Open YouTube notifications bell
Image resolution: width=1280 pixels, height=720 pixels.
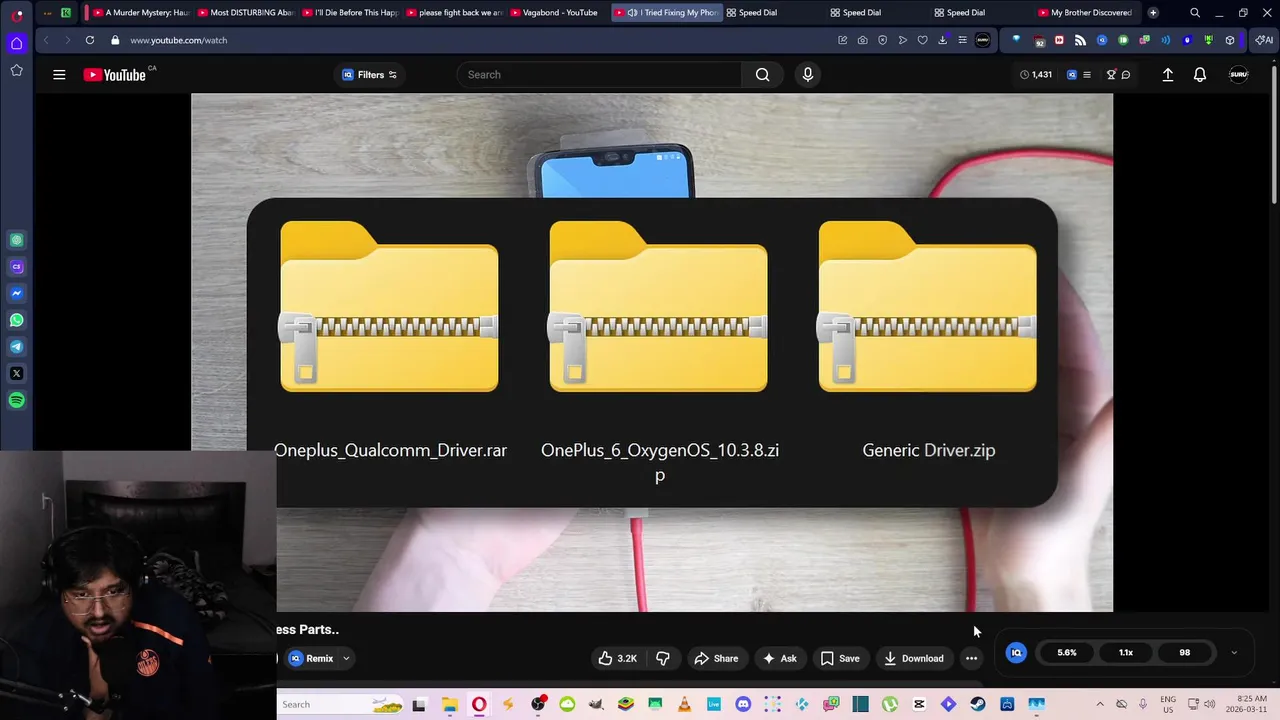pos(1200,75)
